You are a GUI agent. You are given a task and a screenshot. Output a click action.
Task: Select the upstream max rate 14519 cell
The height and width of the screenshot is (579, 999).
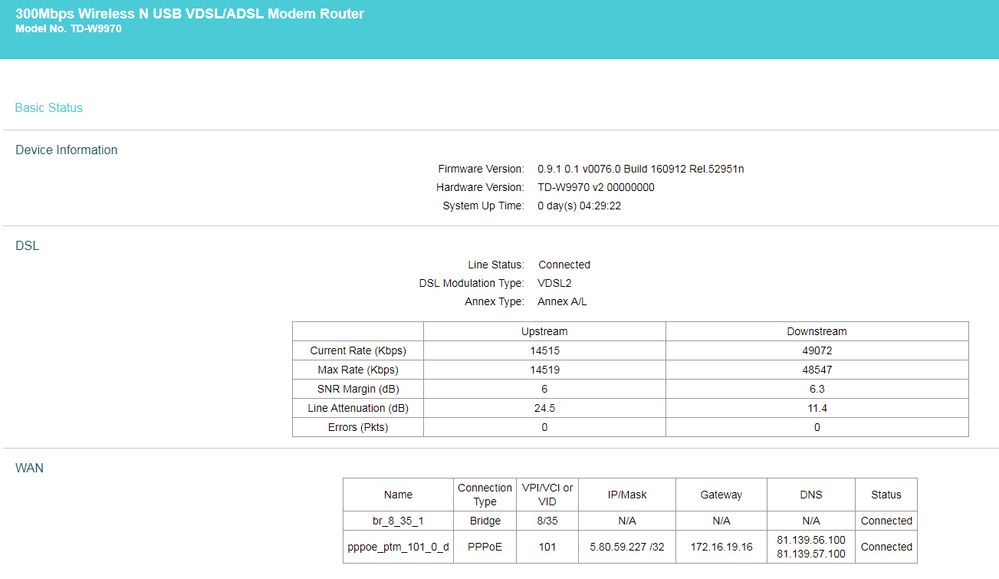tap(544, 369)
